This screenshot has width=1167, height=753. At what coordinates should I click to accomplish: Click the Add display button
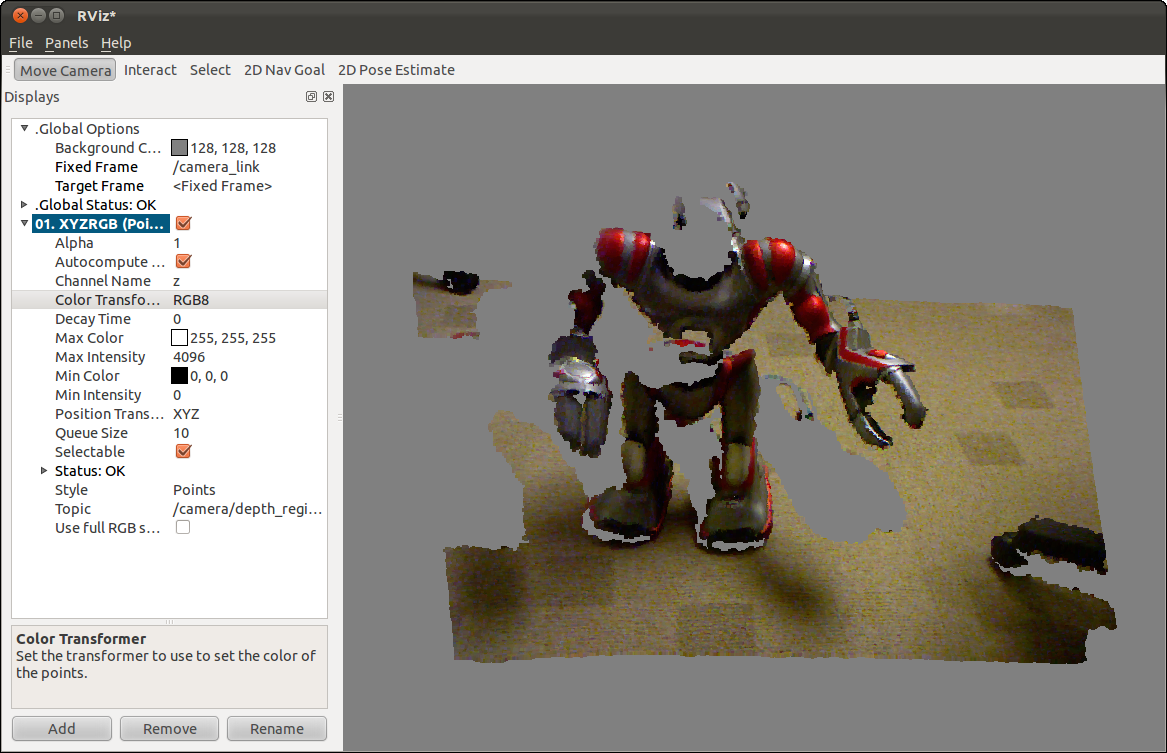(x=62, y=728)
